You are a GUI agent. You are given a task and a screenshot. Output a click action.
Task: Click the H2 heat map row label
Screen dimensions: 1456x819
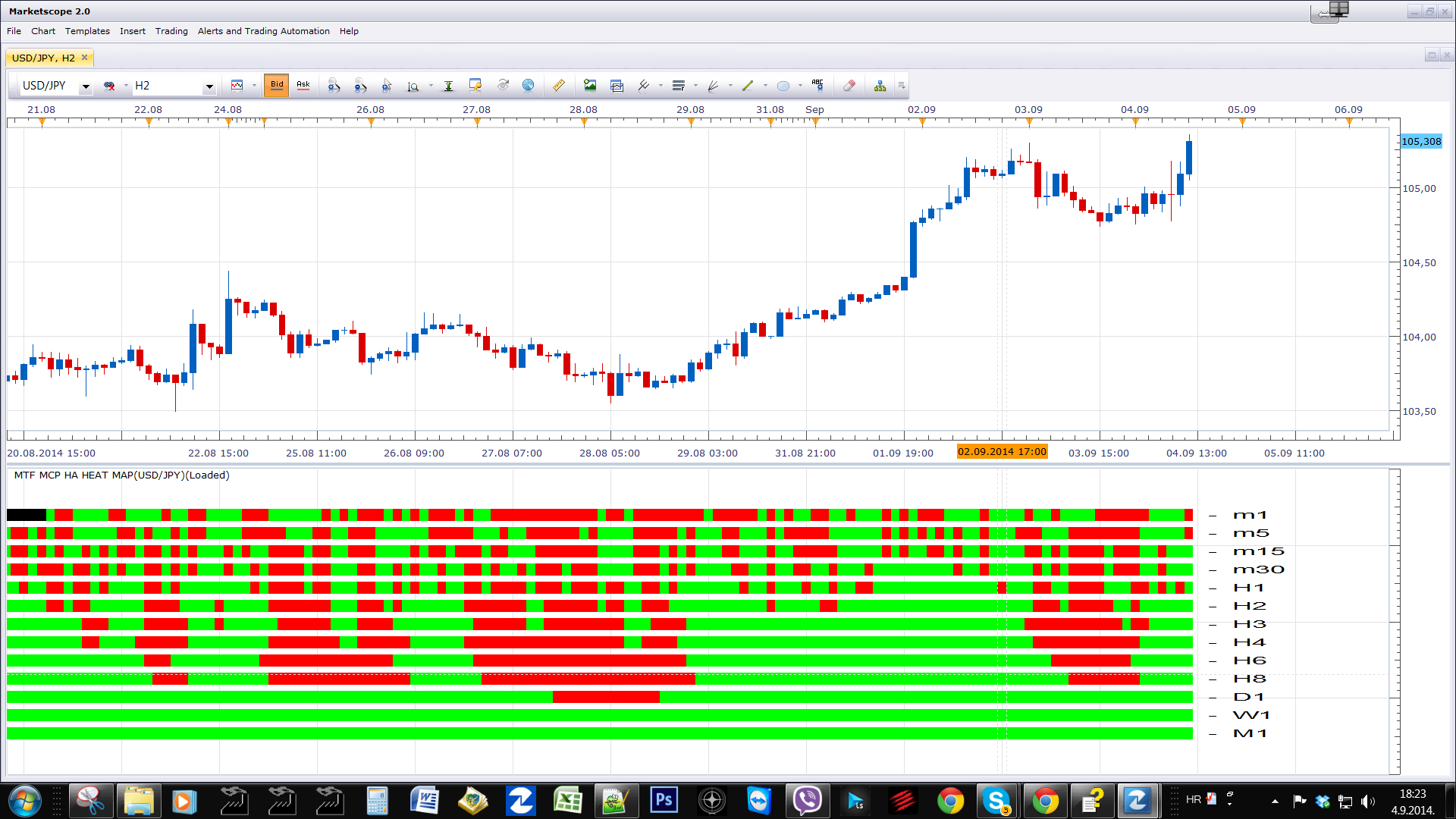1250,606
